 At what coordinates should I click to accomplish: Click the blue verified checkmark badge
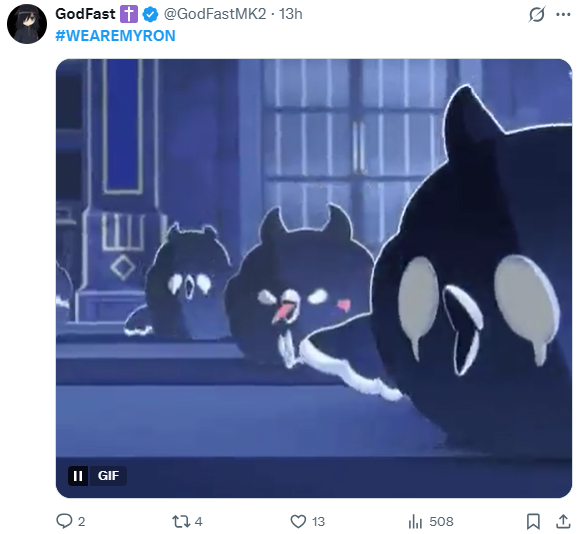point(150,14)
